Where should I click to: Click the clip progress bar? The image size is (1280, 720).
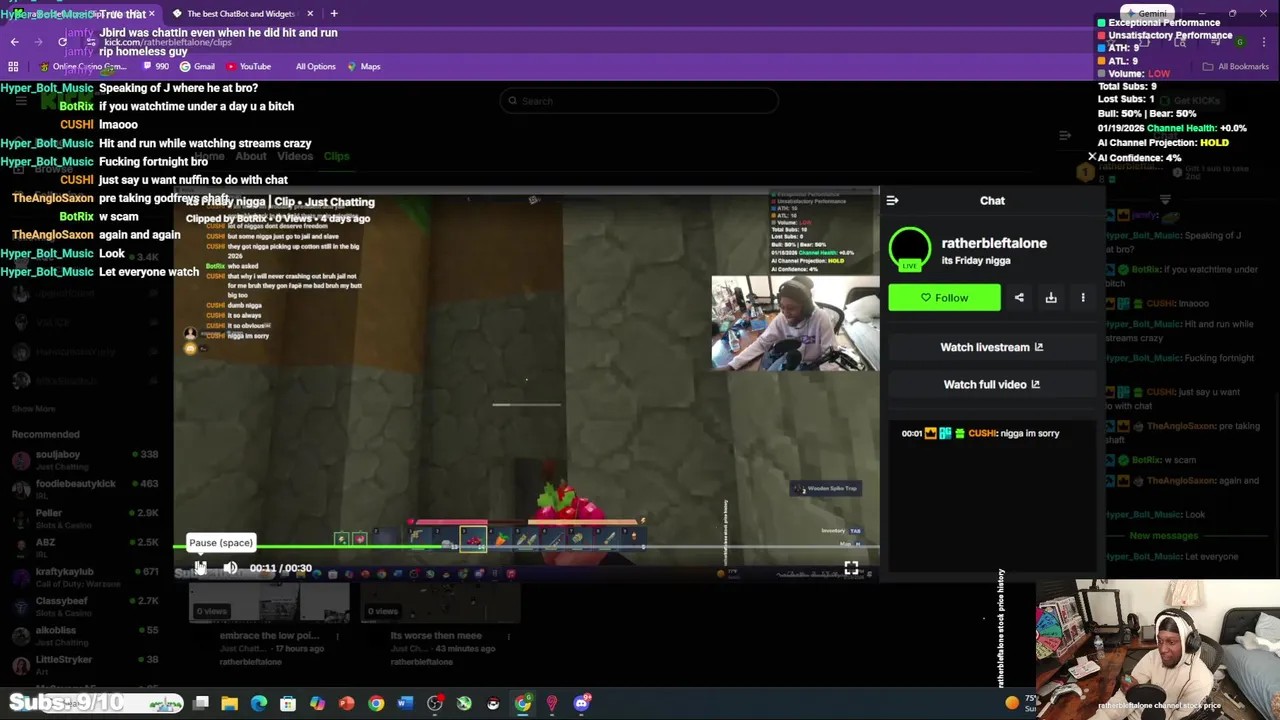click(x=526, y=546)
